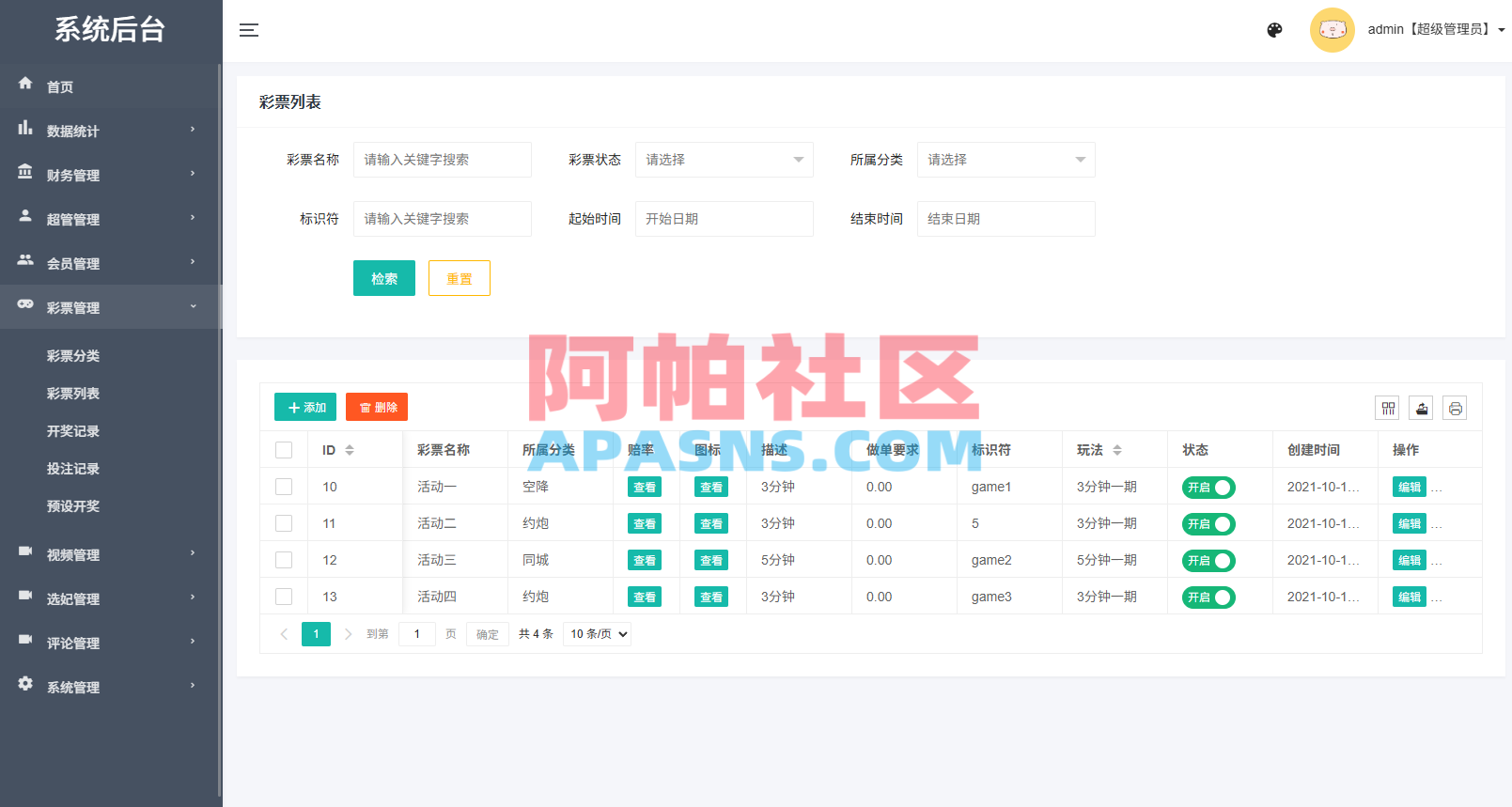Click the 删除 delete button

(x=377, y=407)
